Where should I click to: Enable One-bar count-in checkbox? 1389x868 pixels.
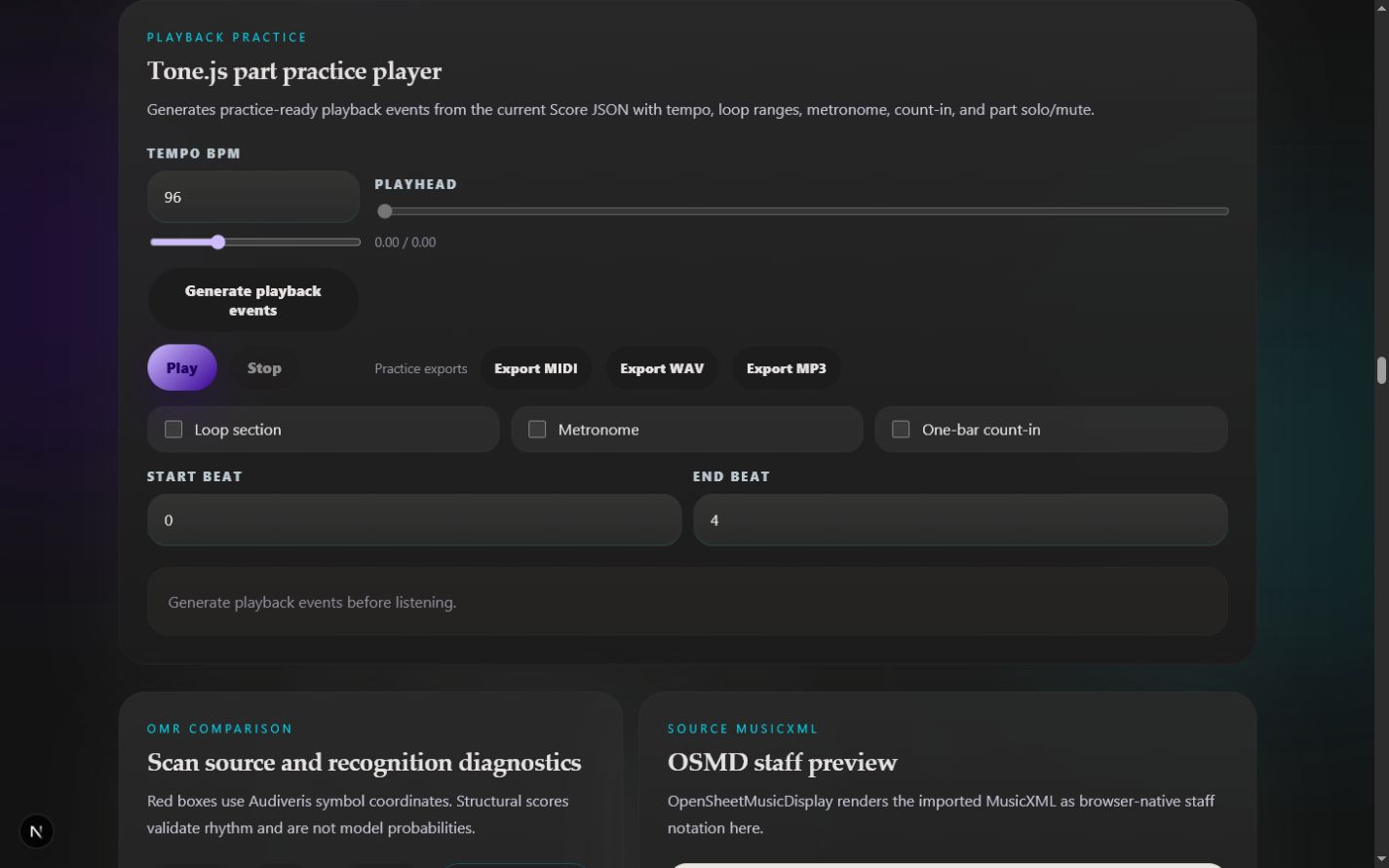(x=901, y=430)
